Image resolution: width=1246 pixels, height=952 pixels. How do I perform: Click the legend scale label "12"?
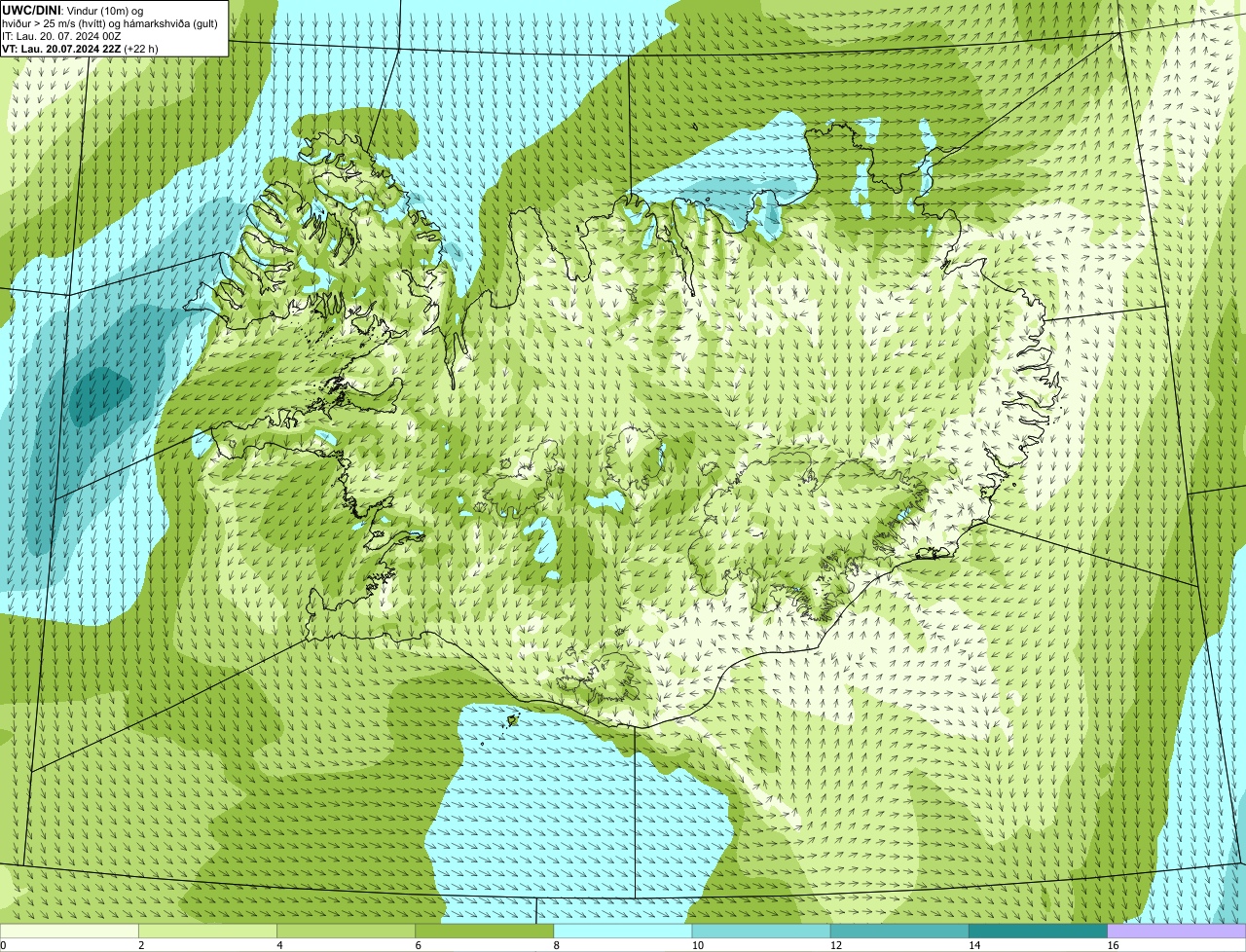pyautogui.click(x=836, y=945)
